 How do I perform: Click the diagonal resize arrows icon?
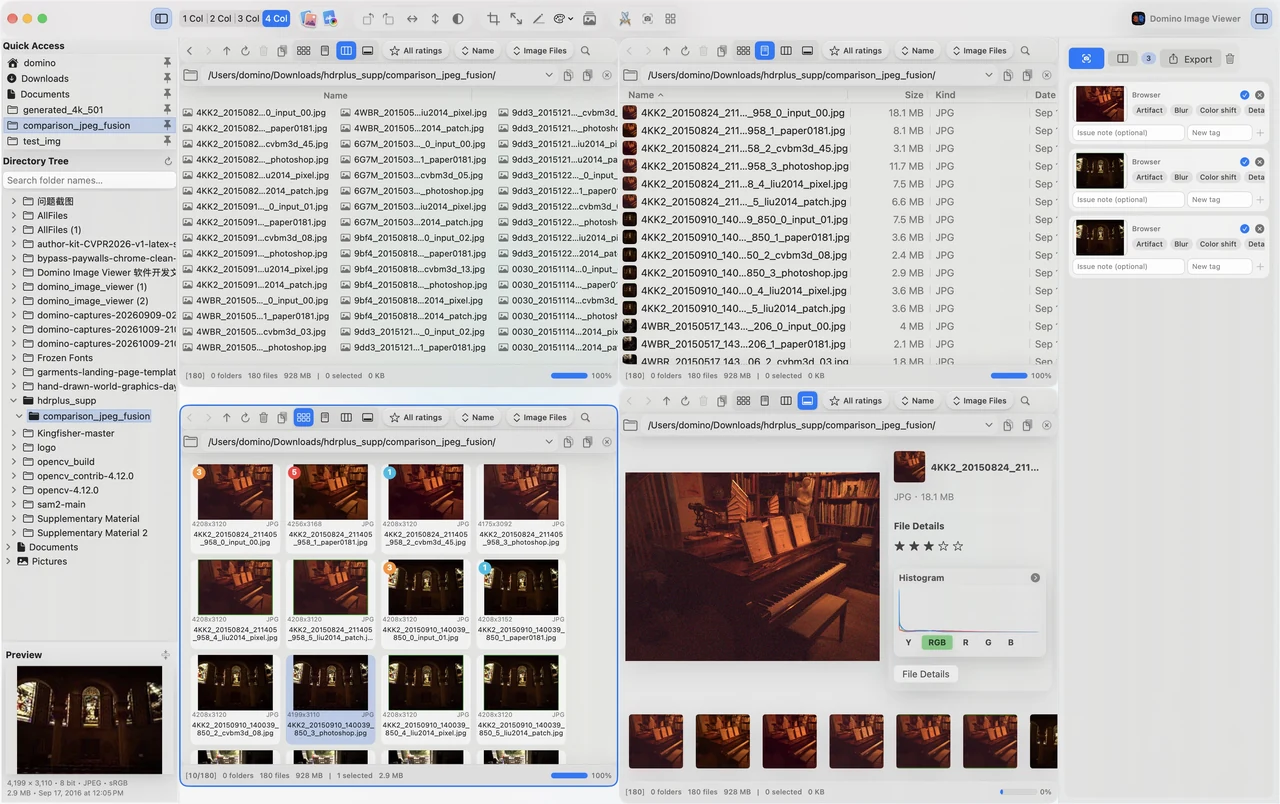click(x=516, y=18)
